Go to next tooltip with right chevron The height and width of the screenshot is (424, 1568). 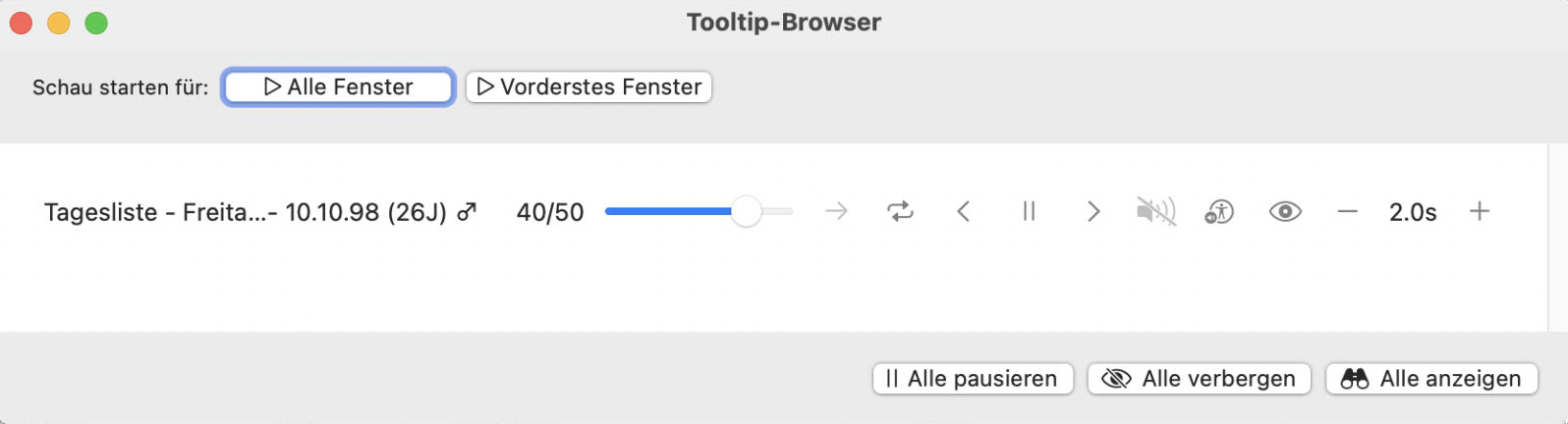click(x=1092, y=211)
